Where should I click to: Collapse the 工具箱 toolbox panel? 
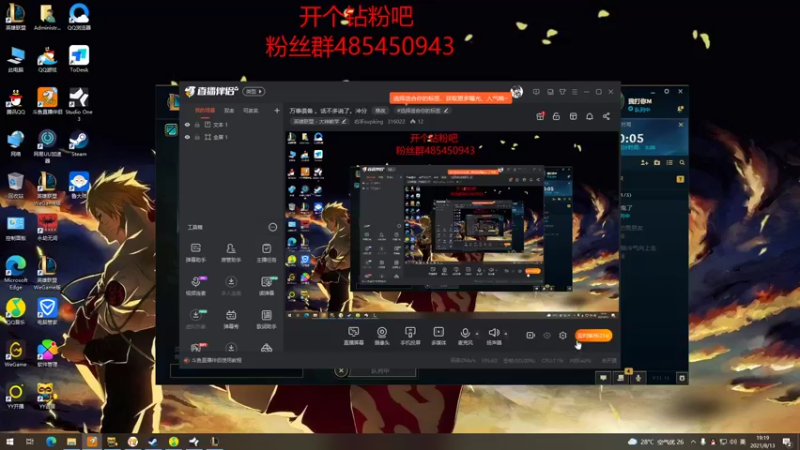(x=272, y=227)
